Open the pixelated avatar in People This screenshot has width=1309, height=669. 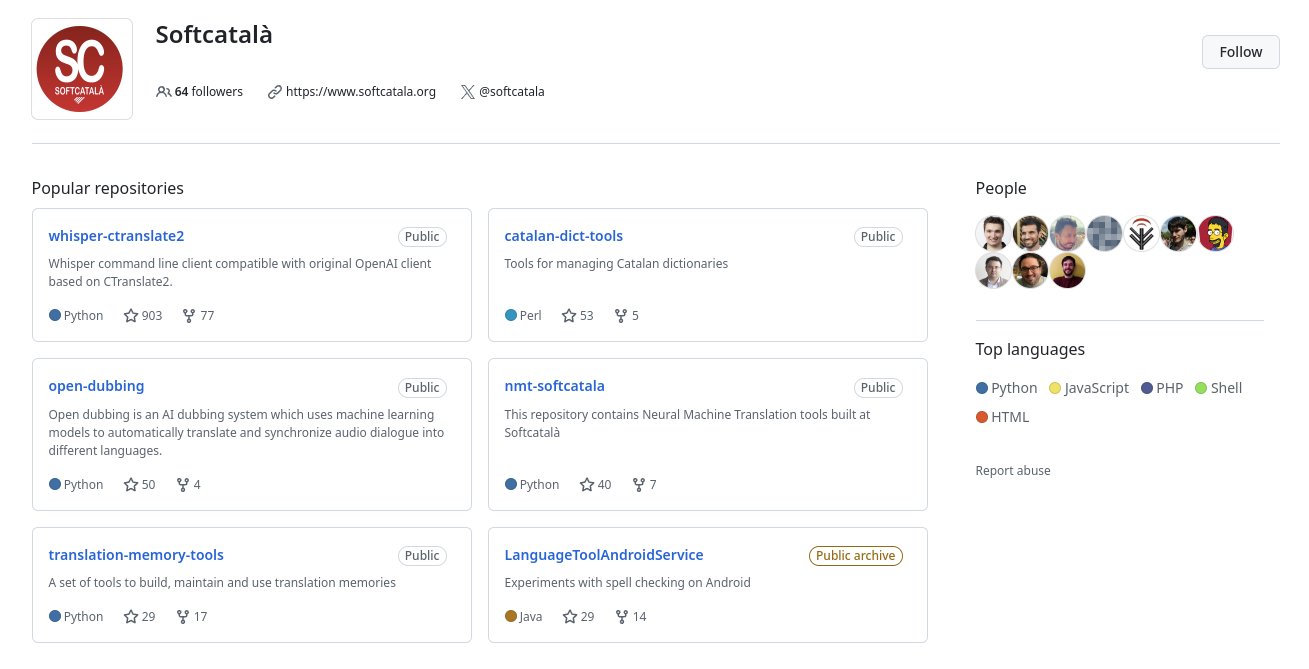pyautogui.click(x=1105, y=233)
